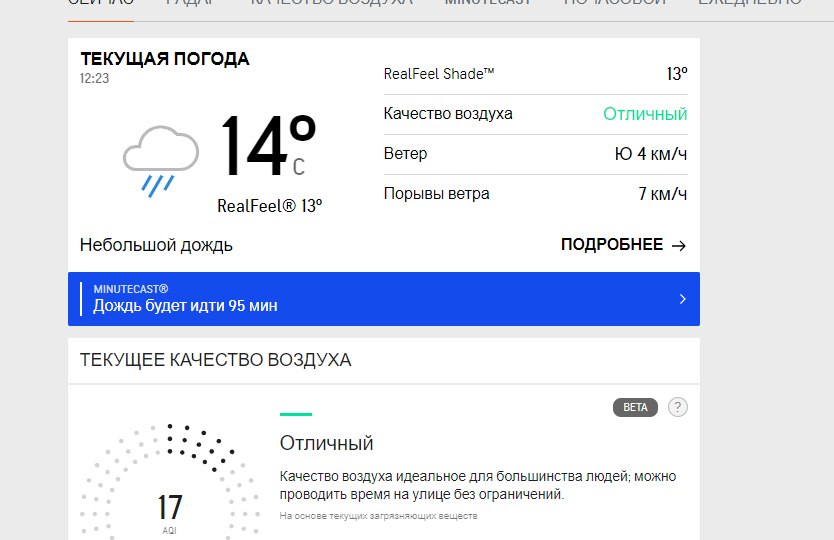Click the BETA badge
The image size is (834, 540).
(635, 408)
